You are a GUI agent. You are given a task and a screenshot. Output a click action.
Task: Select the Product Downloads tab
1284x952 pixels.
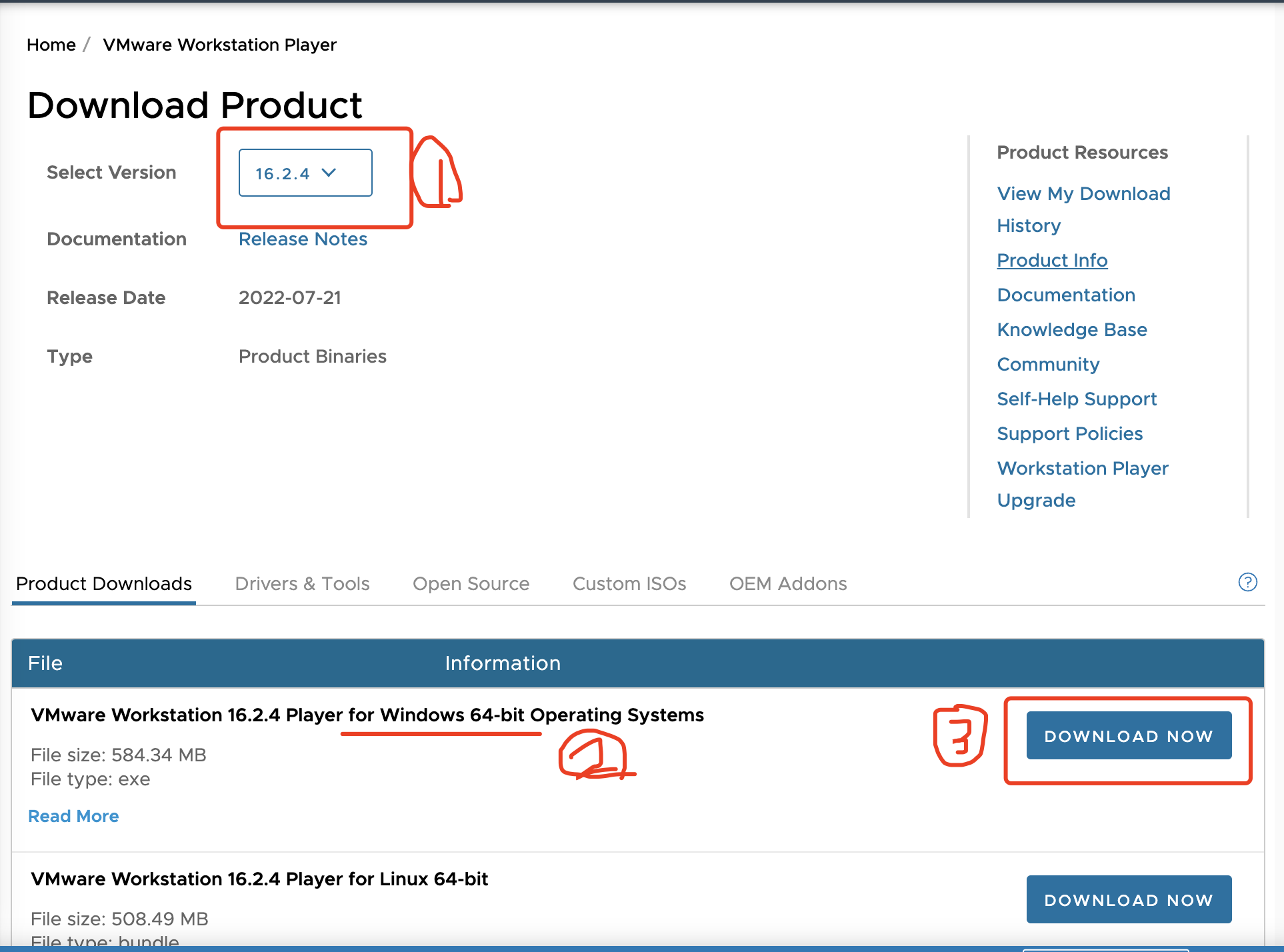click(x=104, y=583)
